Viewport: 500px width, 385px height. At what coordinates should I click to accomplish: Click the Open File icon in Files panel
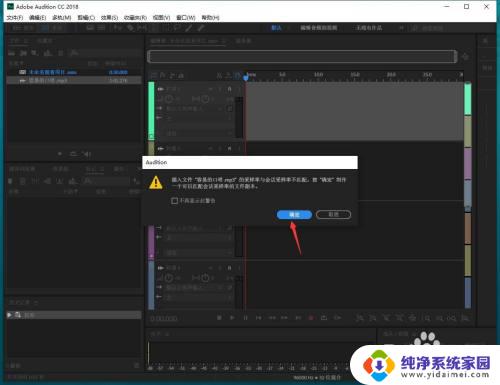12,53
